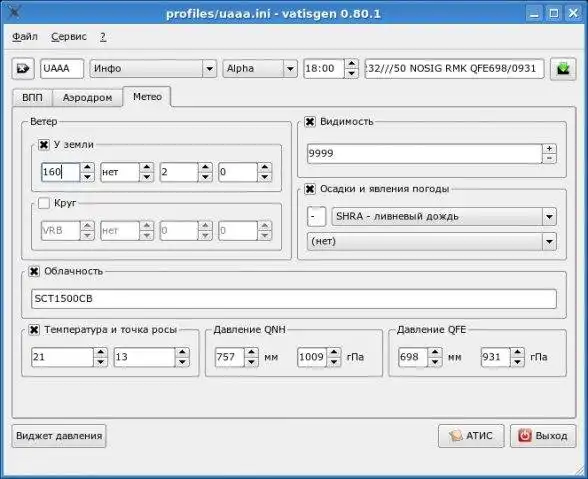Minimize the vatisgen window
The height and width of the screenshot is (479, 588).
(x=534, y=14)
